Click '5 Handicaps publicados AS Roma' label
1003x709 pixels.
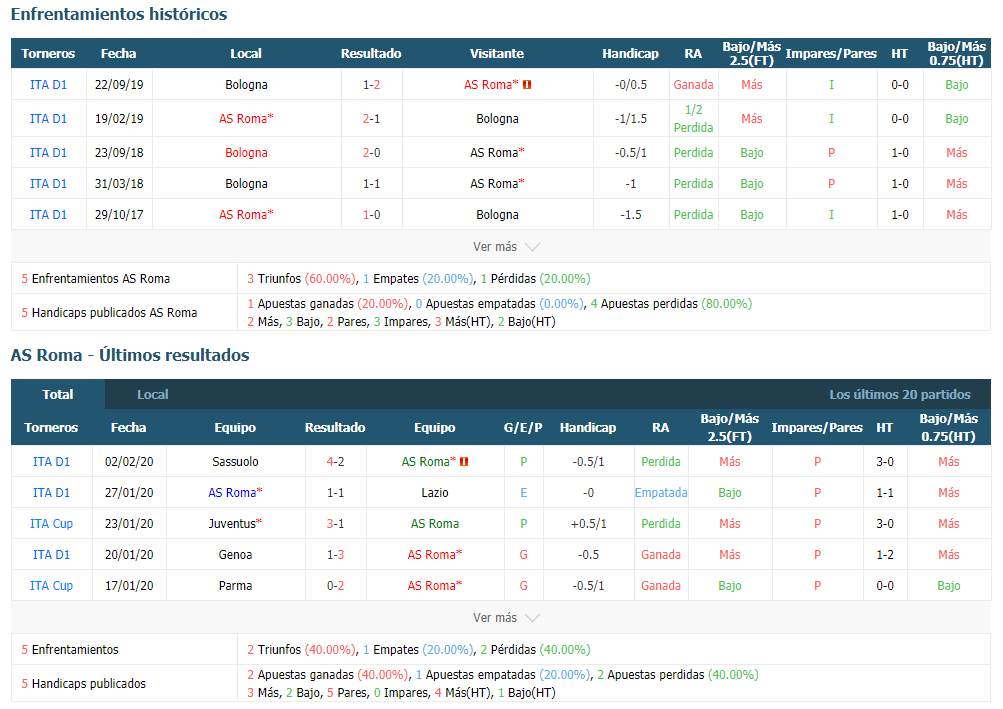coord(109,312)
